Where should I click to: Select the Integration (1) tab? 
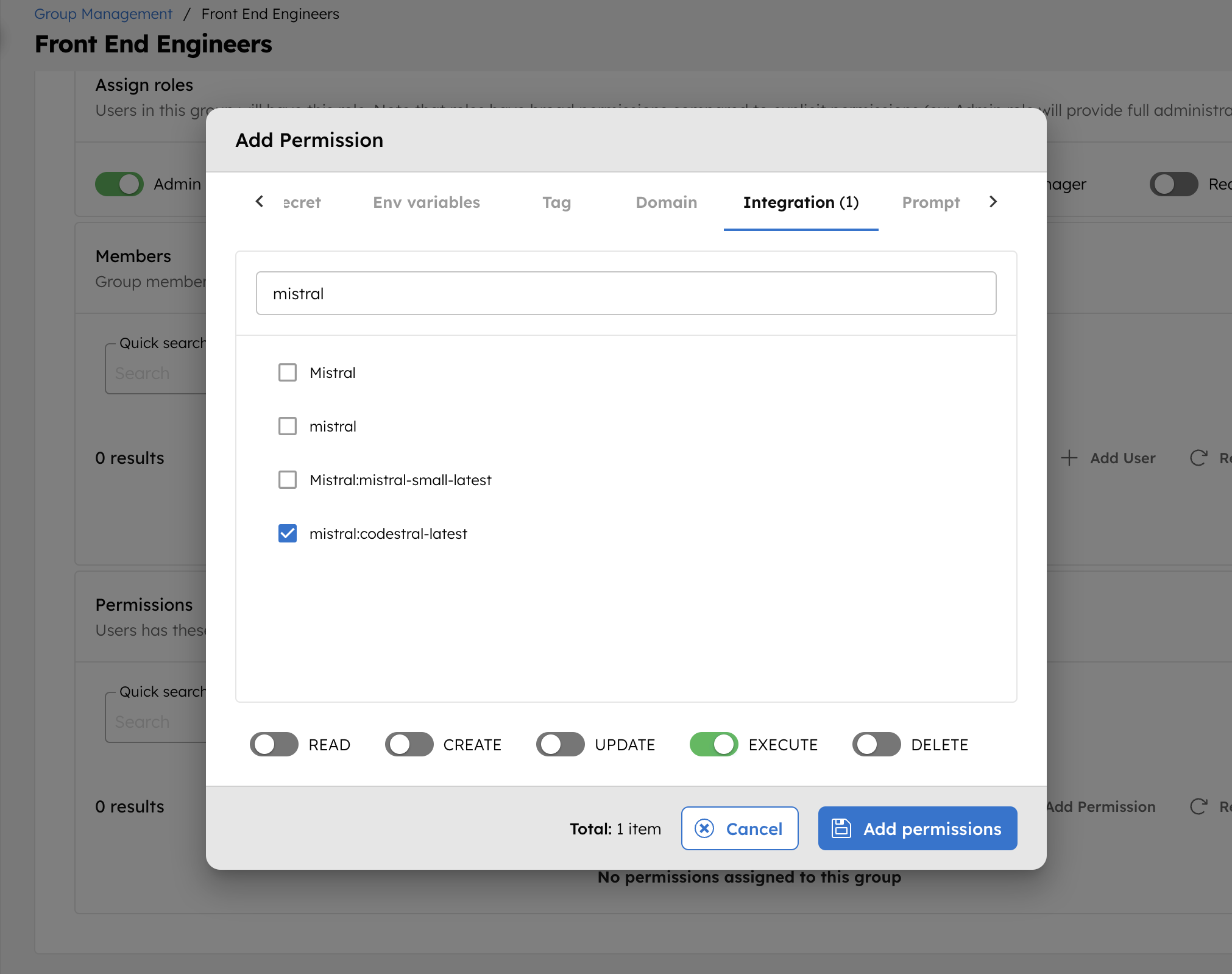tap(801, 202)
